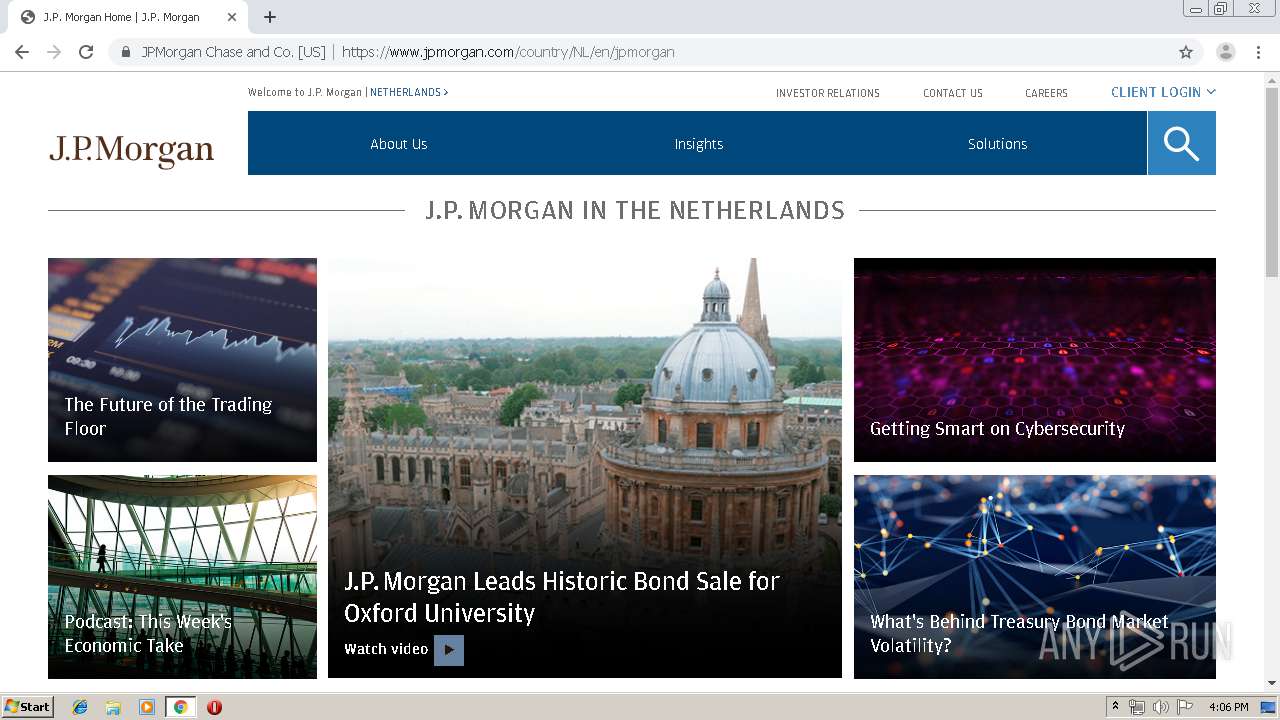Open the Getting Smart on Cybersecurity tile
This screenshot has width=1280, height=720.
(x=1035, y=360)
